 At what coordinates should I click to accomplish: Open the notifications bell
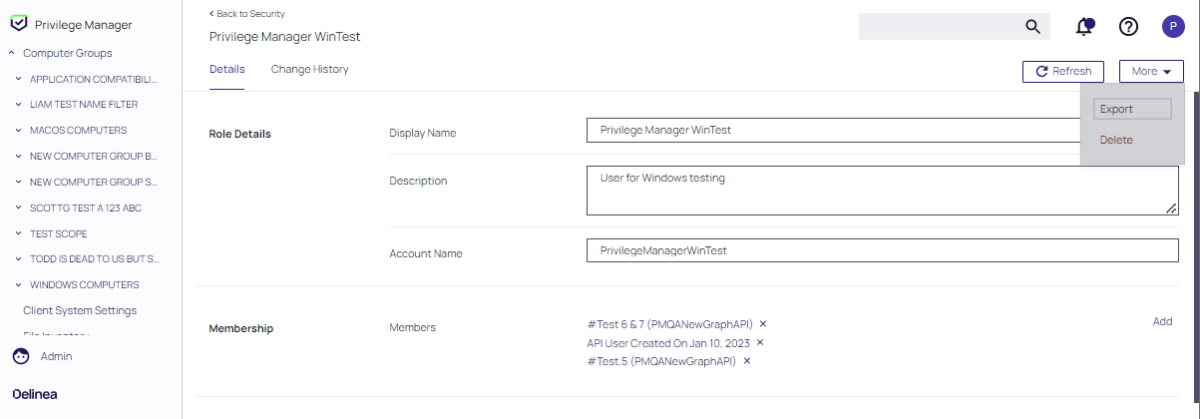click(1084, 27)
